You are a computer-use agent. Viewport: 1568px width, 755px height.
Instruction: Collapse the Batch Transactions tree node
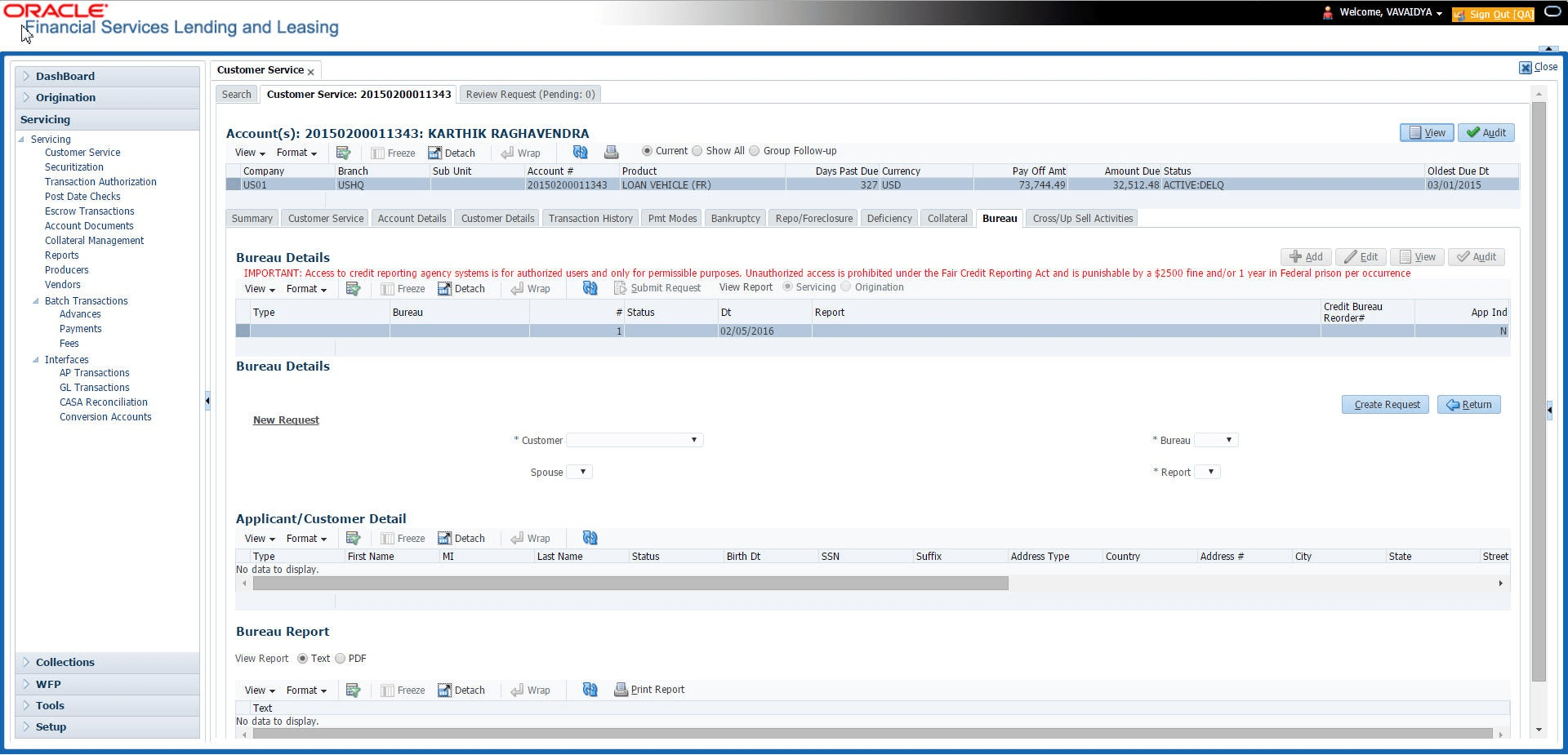pos(36,301)
